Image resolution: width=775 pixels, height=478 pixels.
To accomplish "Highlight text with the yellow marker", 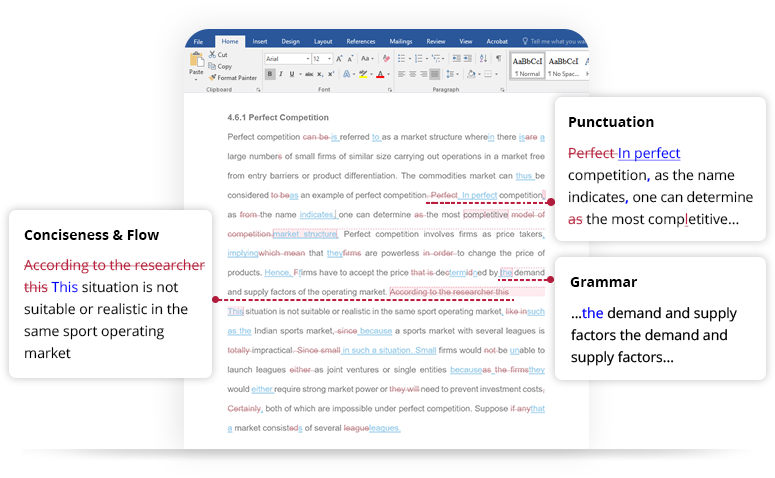I will coord(363,74).
